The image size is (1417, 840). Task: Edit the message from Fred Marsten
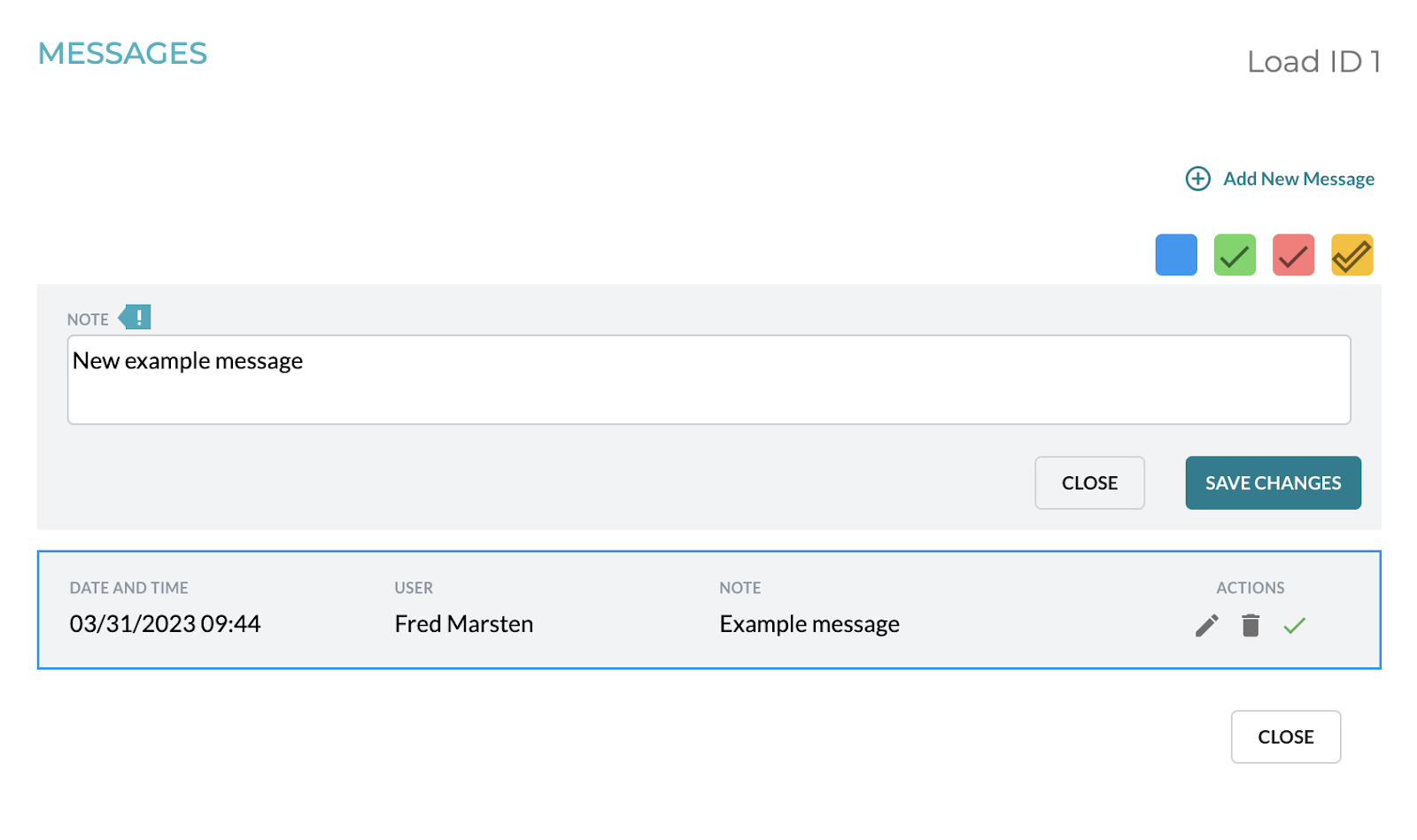(x=1205, y=625)
